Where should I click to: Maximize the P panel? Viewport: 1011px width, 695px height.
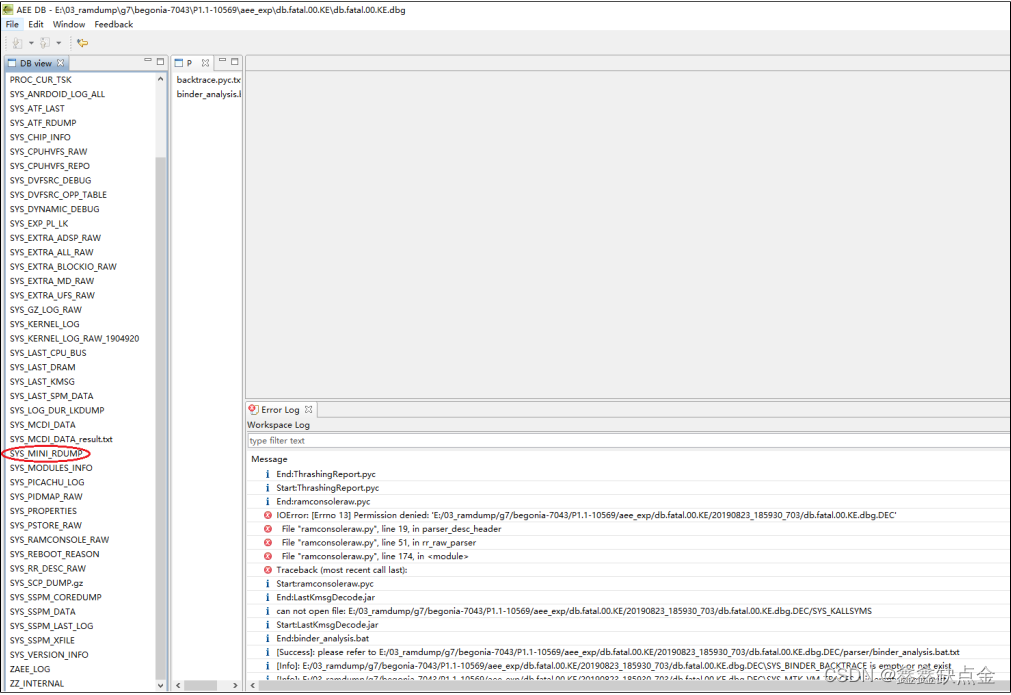click(x=234, y=60)
